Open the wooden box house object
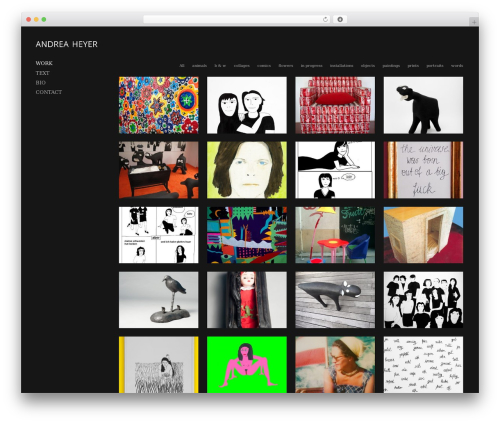Viewport: 500px width, 423px height. 423,235
